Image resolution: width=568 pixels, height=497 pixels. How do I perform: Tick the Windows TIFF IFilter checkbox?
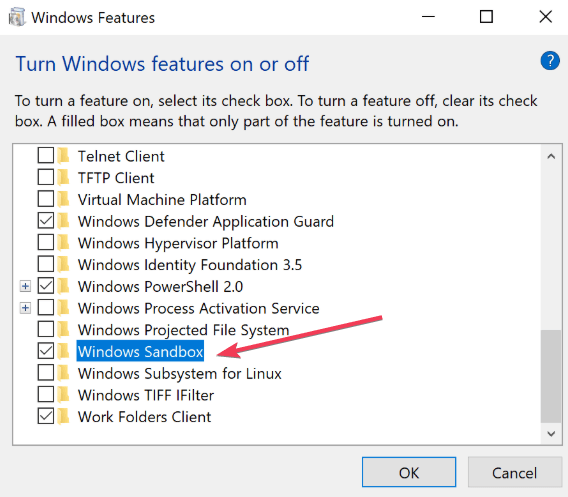click(x=46, y=394)
